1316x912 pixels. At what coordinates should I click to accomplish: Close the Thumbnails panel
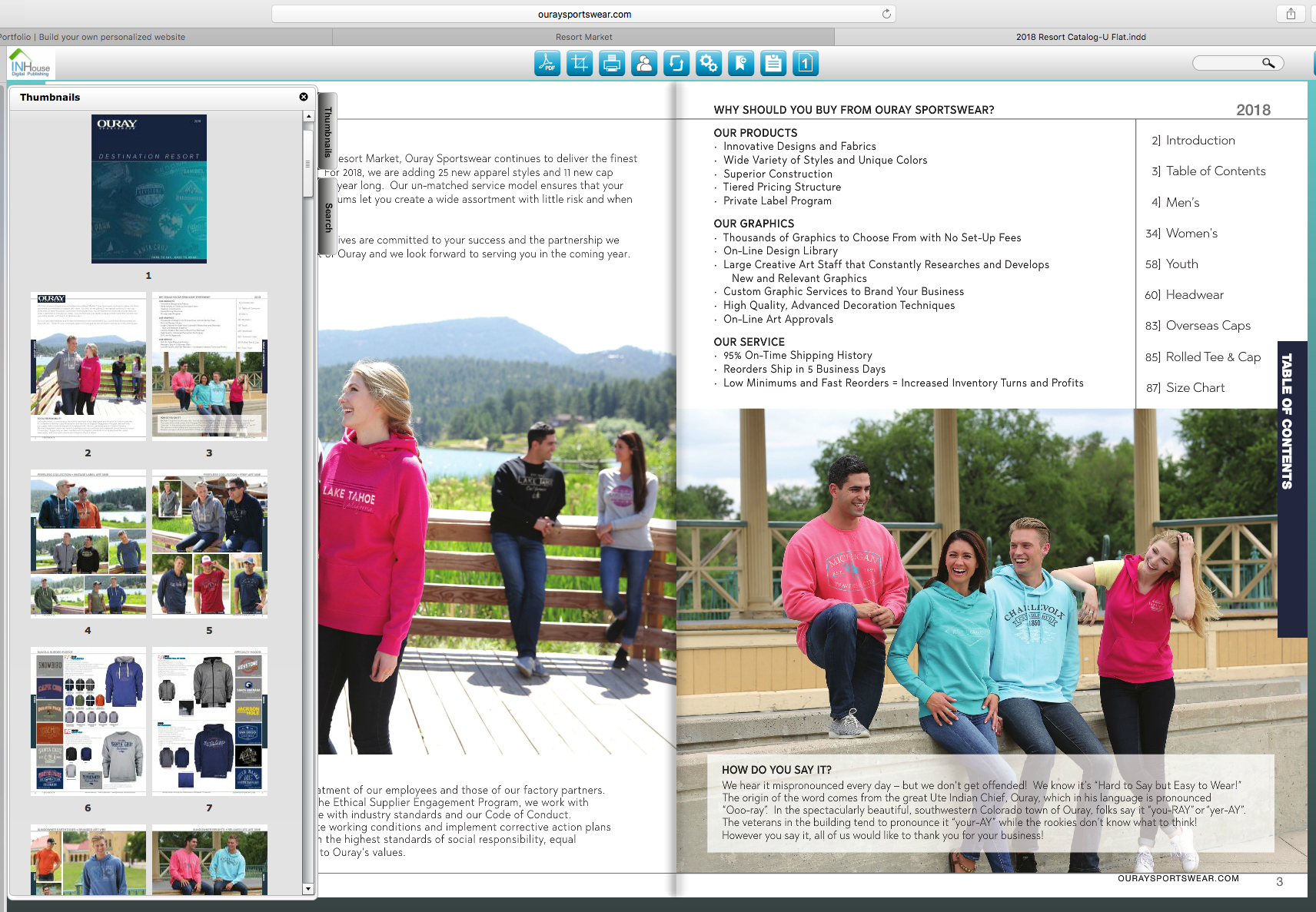coord(304,97)
